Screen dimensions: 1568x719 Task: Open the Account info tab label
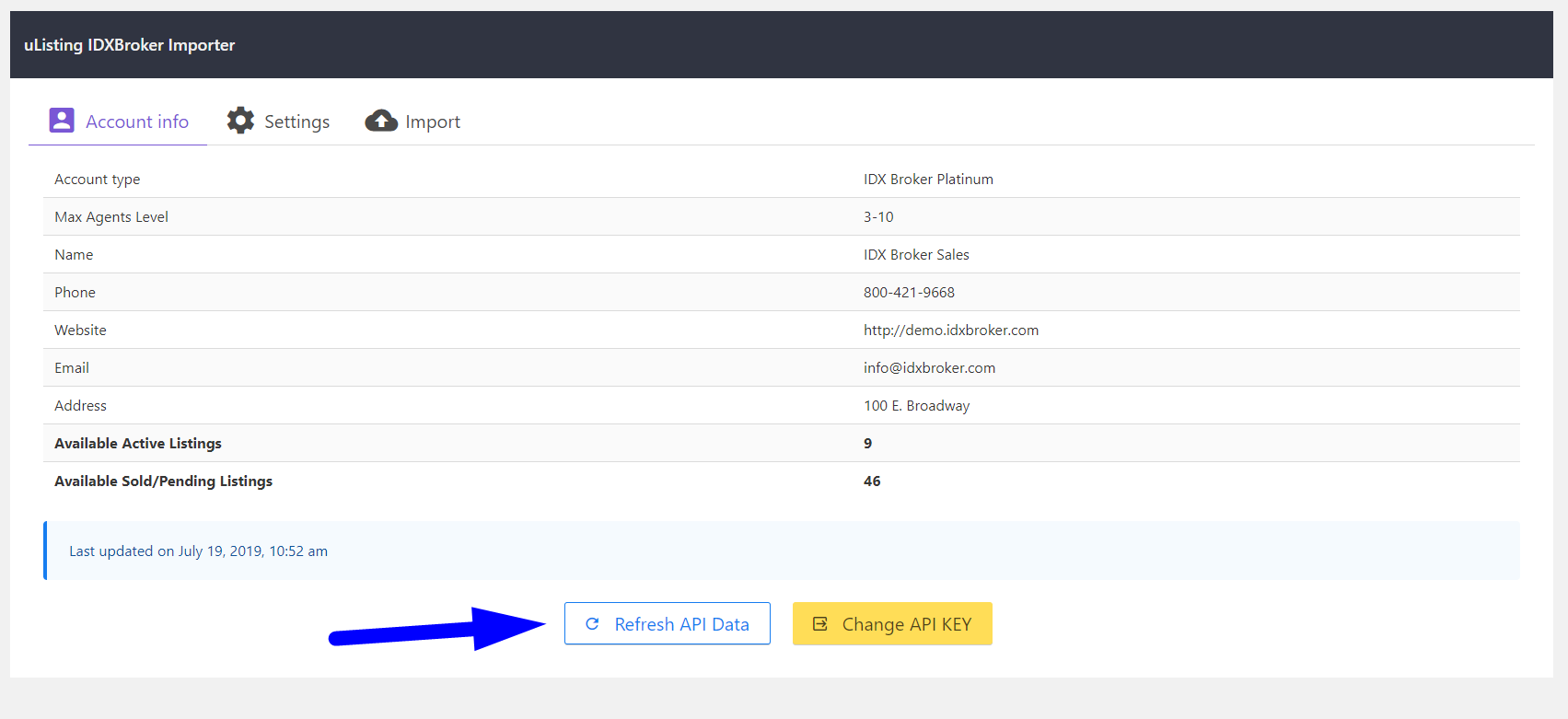(137, 122)
